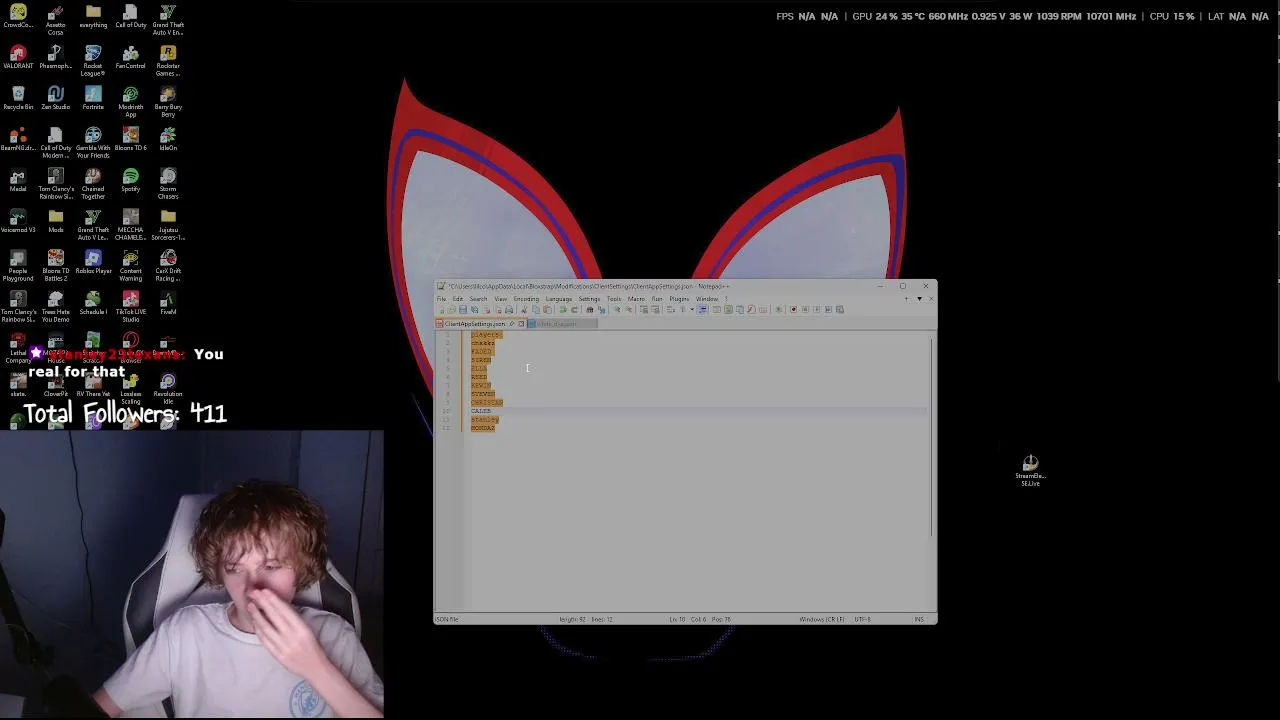The image size is (1280, 720).
Task: Select the VALORANT desktop icon
Action: click(18, 58)
